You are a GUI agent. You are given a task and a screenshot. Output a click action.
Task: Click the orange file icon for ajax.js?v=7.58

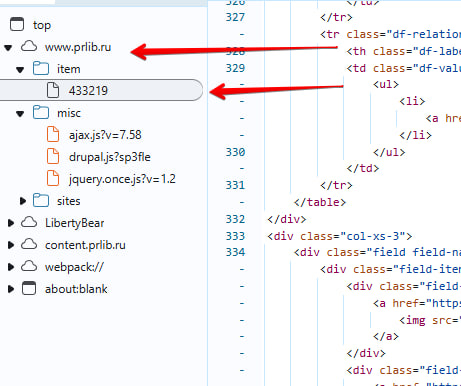tap(53, 135)
